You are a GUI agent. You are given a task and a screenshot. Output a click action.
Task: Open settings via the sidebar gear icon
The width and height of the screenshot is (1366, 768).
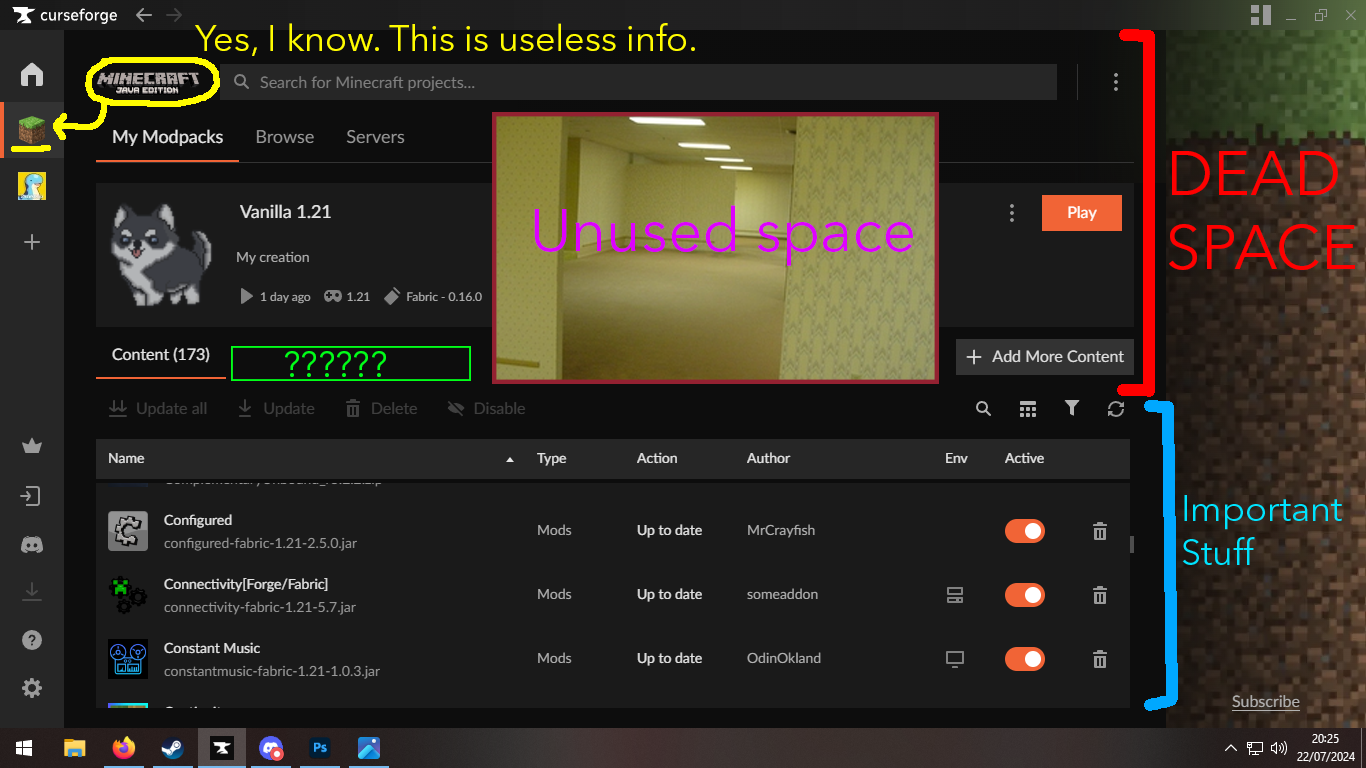(32, 688)
